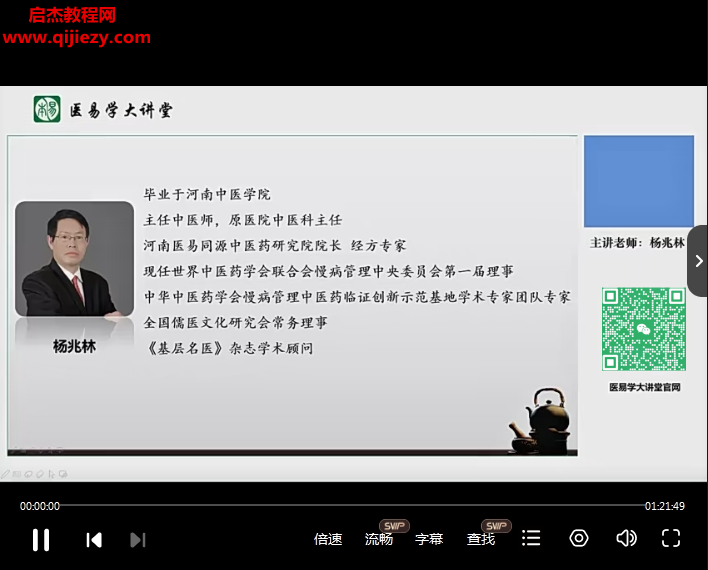The height and width of the screenshot is (570, 708).
Task: Click the WeChat QR code image
Action: 643,329
